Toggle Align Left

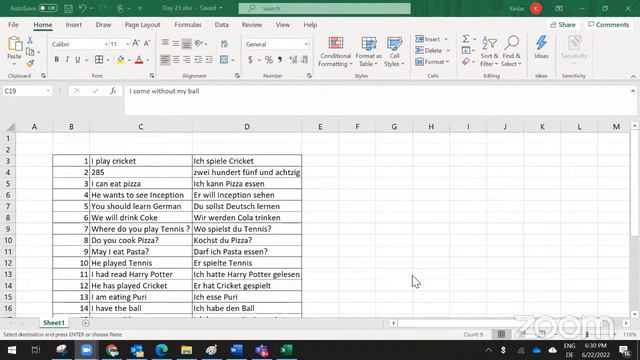point(164,60)
